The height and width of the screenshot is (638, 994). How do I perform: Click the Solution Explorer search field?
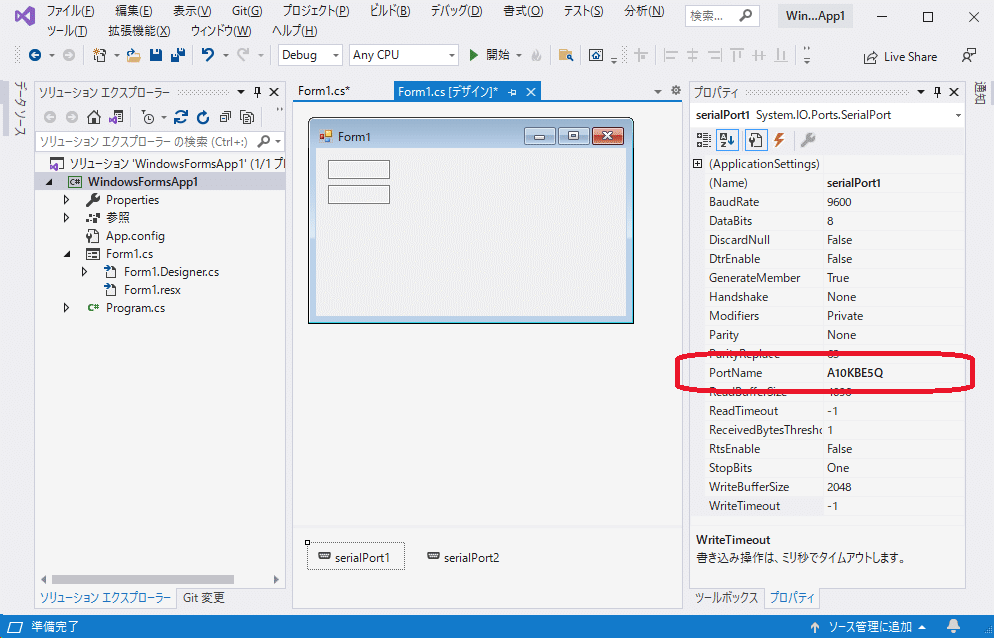point(146,141)
